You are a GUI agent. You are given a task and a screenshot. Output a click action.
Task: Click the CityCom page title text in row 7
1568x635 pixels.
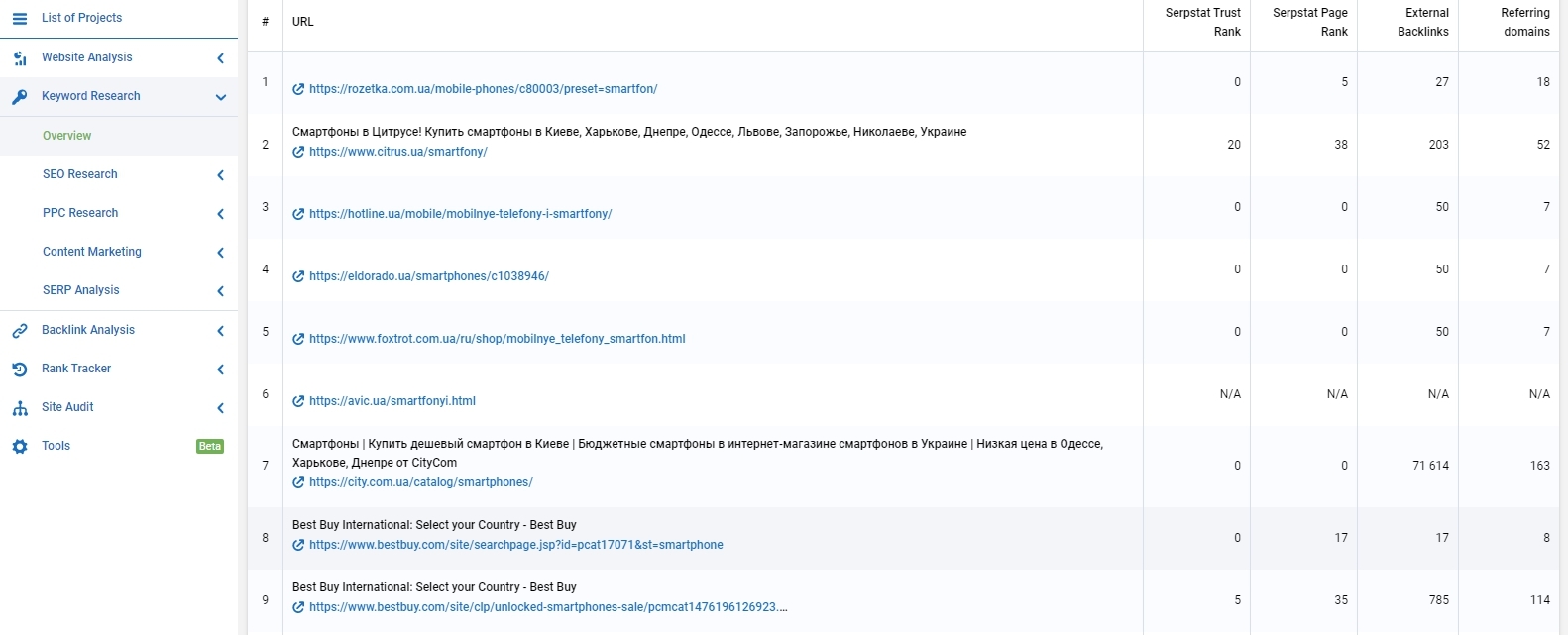tap(698, 453)
